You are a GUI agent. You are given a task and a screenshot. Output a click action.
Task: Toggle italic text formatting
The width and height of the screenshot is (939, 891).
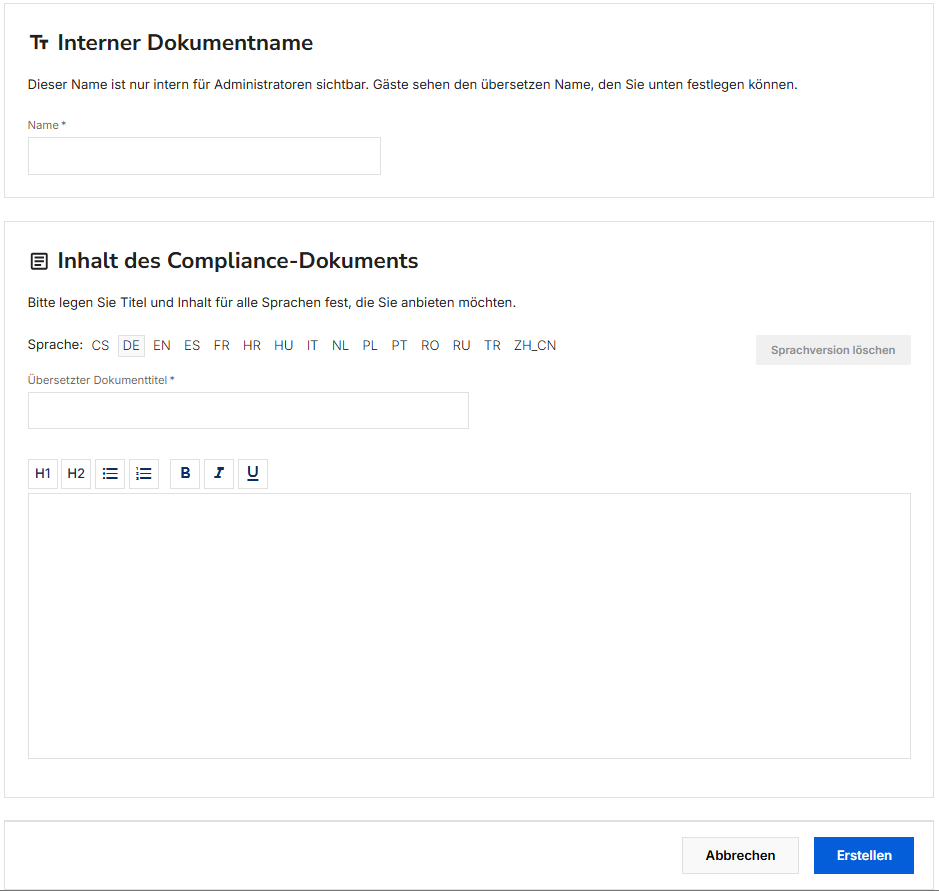tap(219, 474)
